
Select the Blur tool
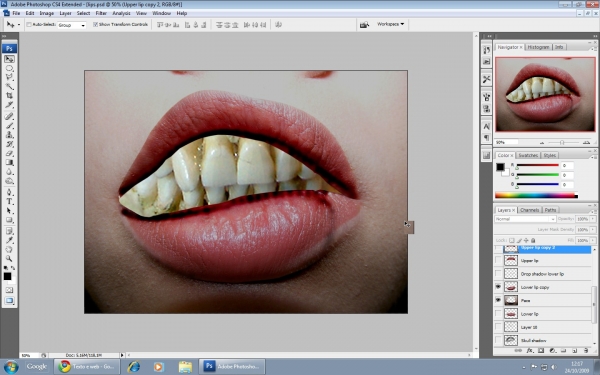pos(9,172)
